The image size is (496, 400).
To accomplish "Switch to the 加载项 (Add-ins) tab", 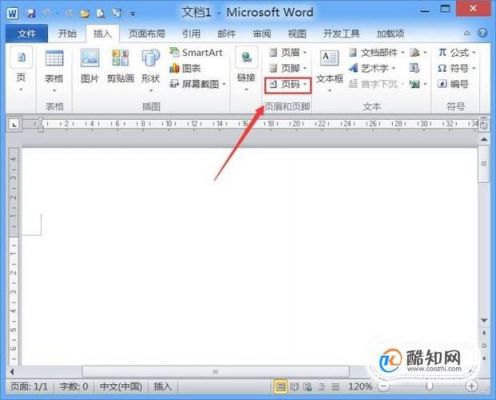I will (390, 34).
